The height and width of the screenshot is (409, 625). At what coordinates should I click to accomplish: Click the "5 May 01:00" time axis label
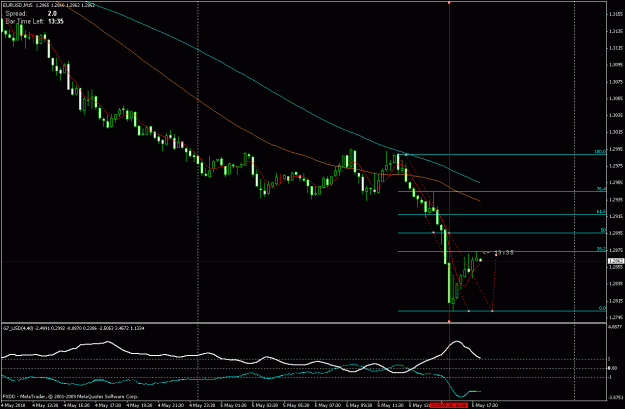[234, 405]
